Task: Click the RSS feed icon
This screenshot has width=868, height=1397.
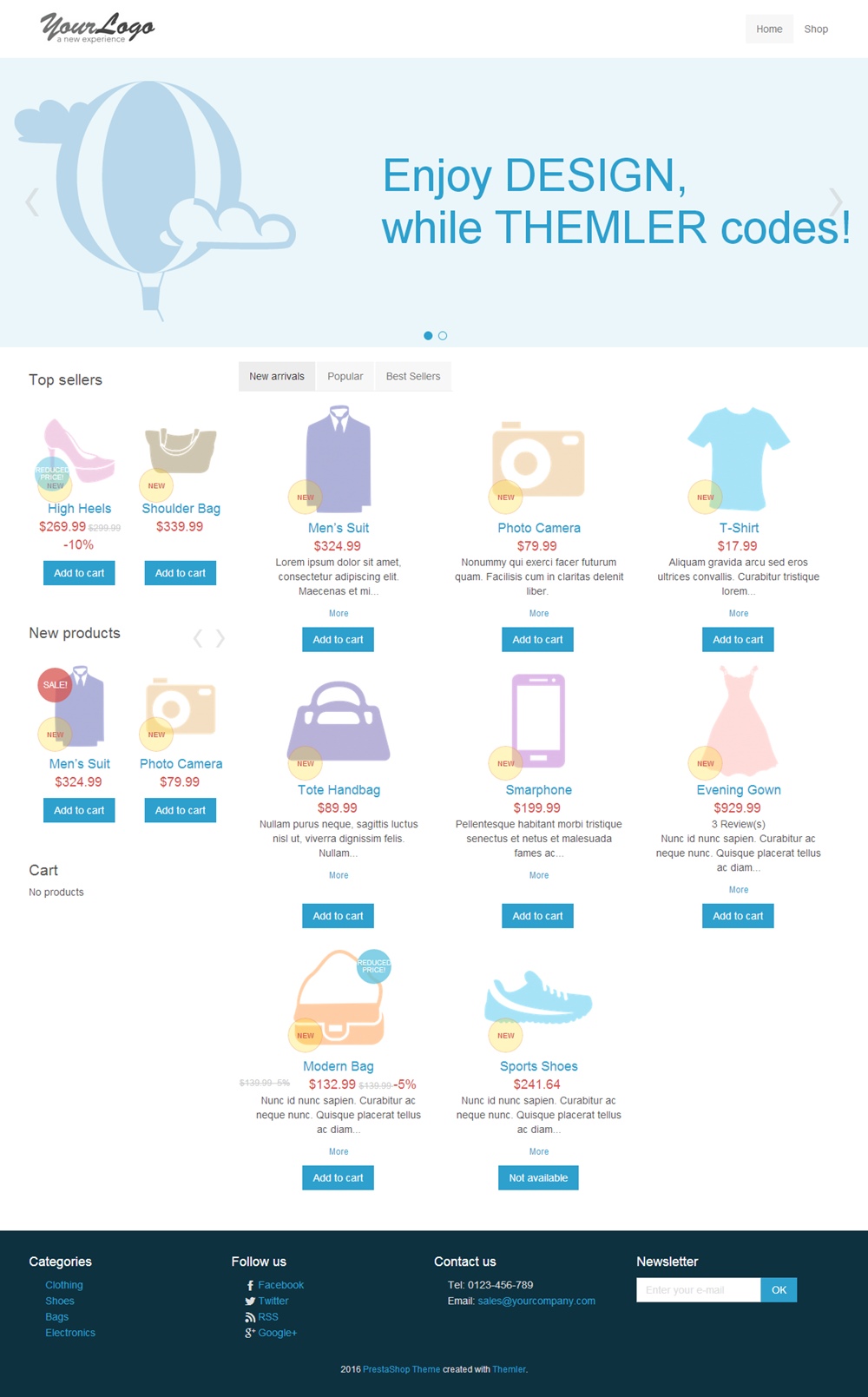Action: tap(250, 1317)
